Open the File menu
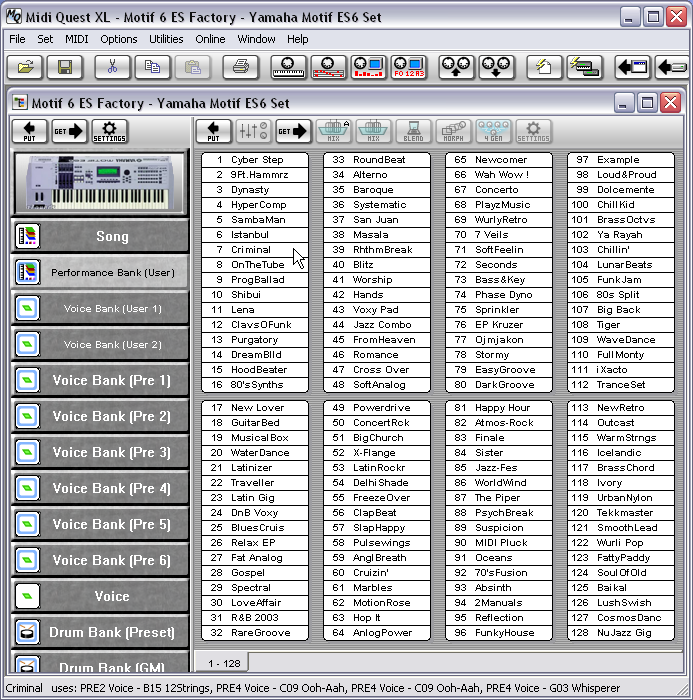693x700 pixels. click(17, 39)
